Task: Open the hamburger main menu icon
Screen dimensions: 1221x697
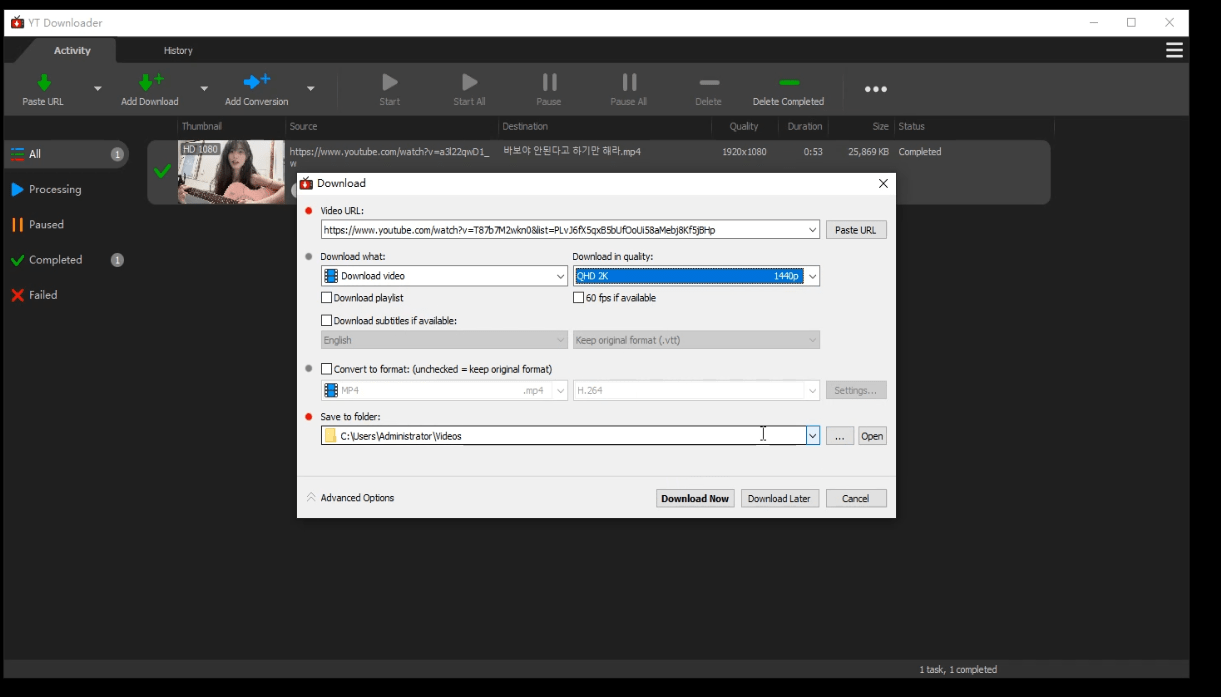Action: 1174,51
